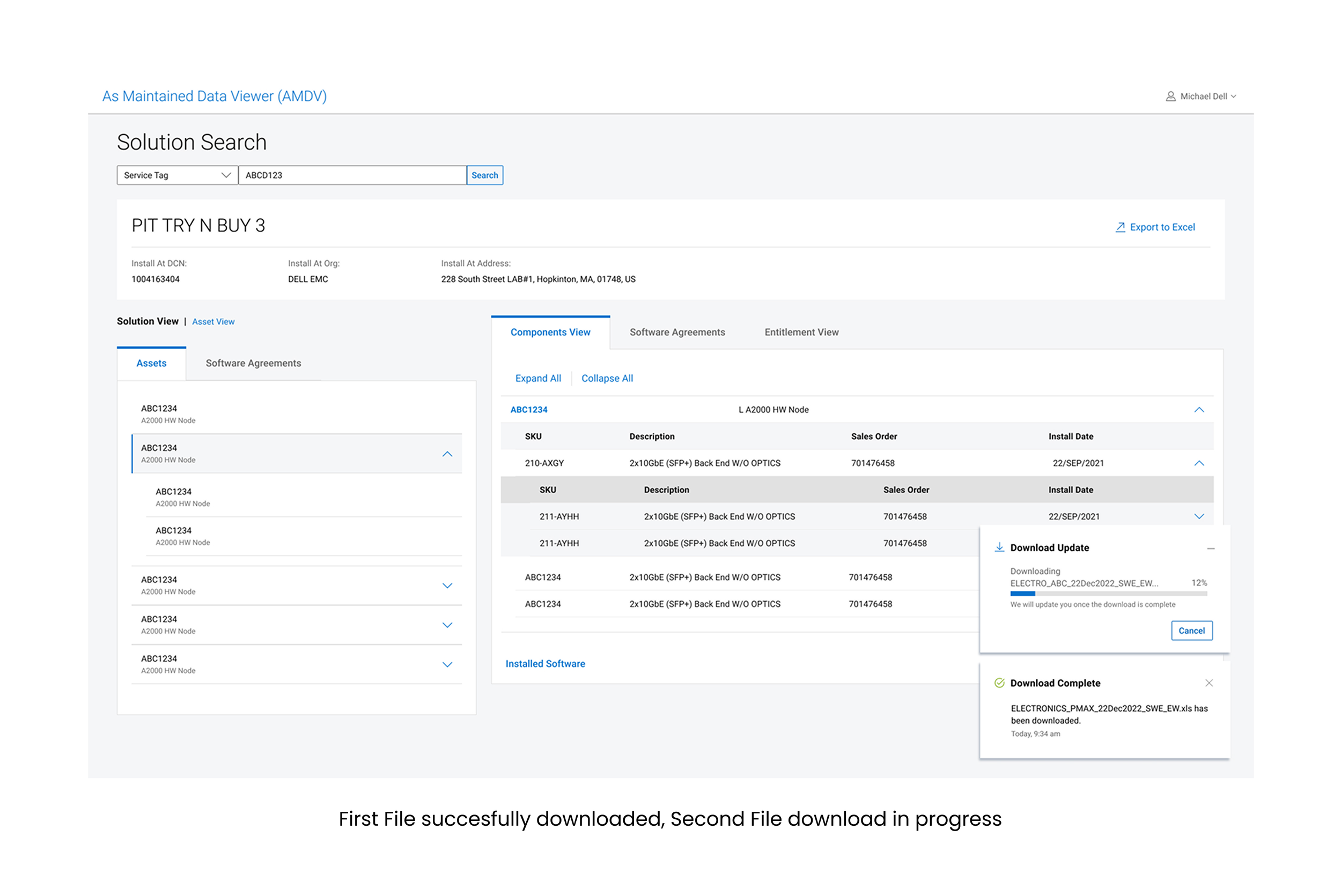Collapse the highlighted ABC1234 asset row chevron
This screenshot has height=896, width=1341.
pos(447,454)
